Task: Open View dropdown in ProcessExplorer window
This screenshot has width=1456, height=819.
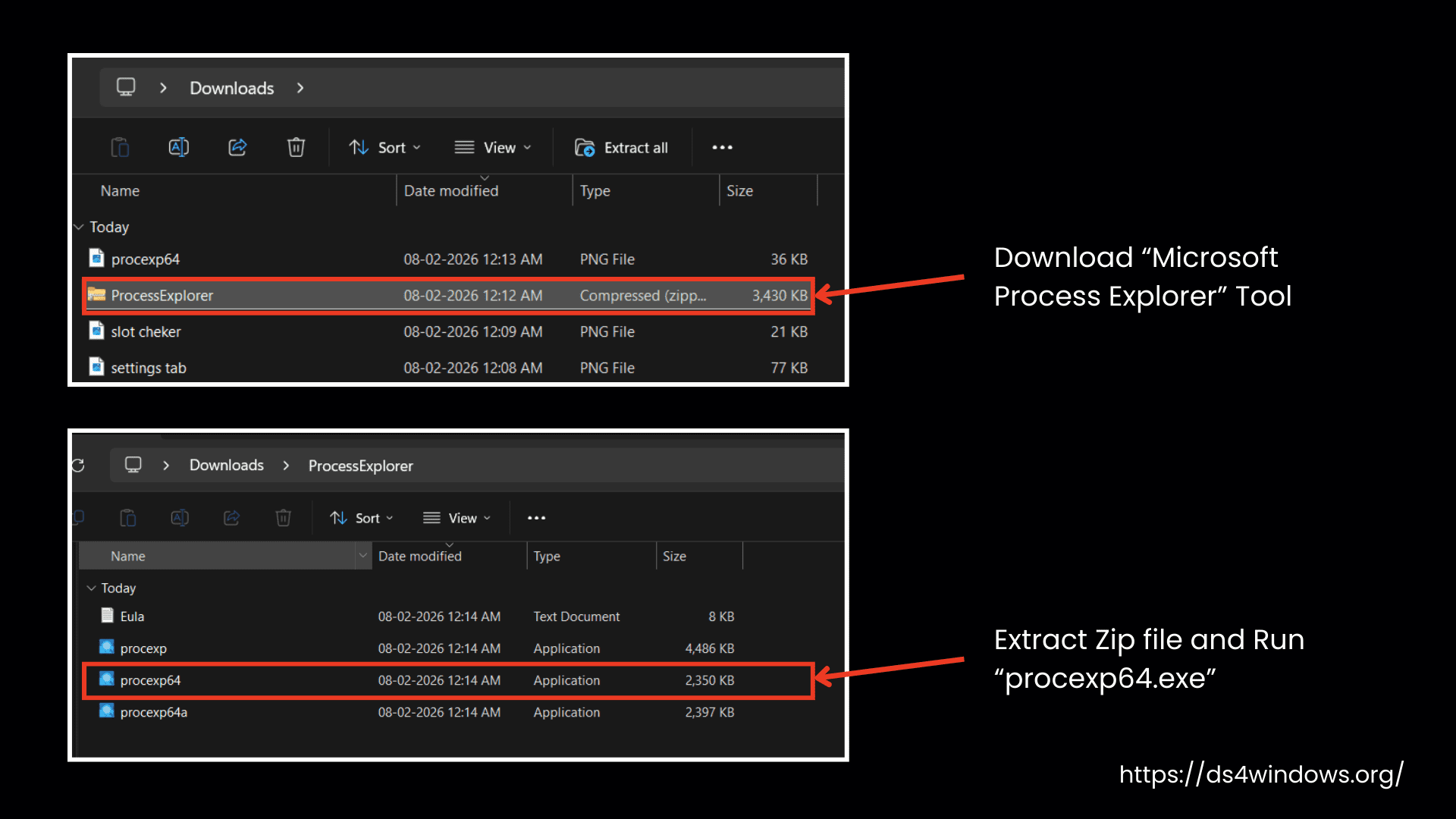Action: pyautogui.click(x=457, y=518)
